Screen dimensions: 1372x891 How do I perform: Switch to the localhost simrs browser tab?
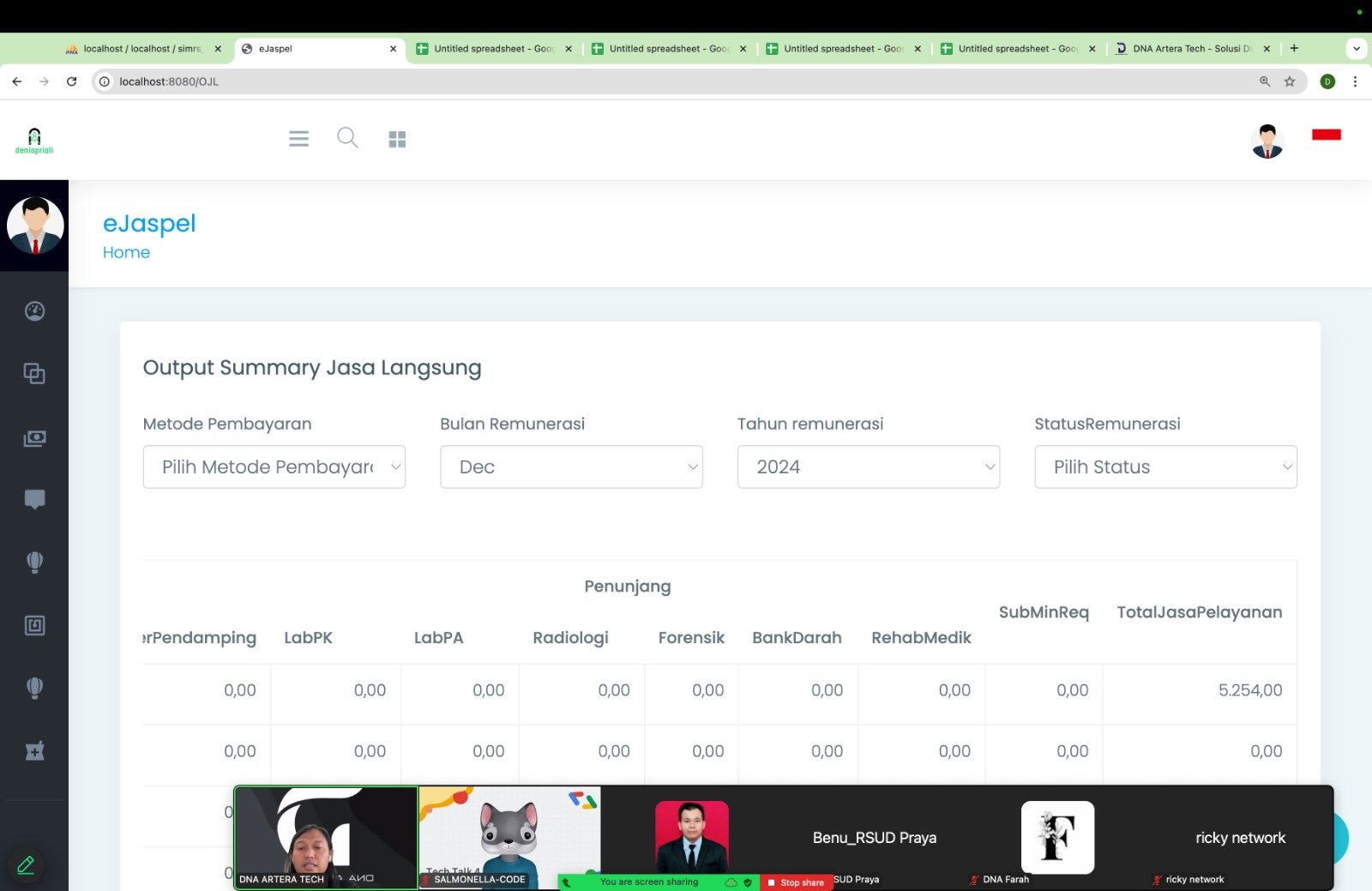[142, 49]
